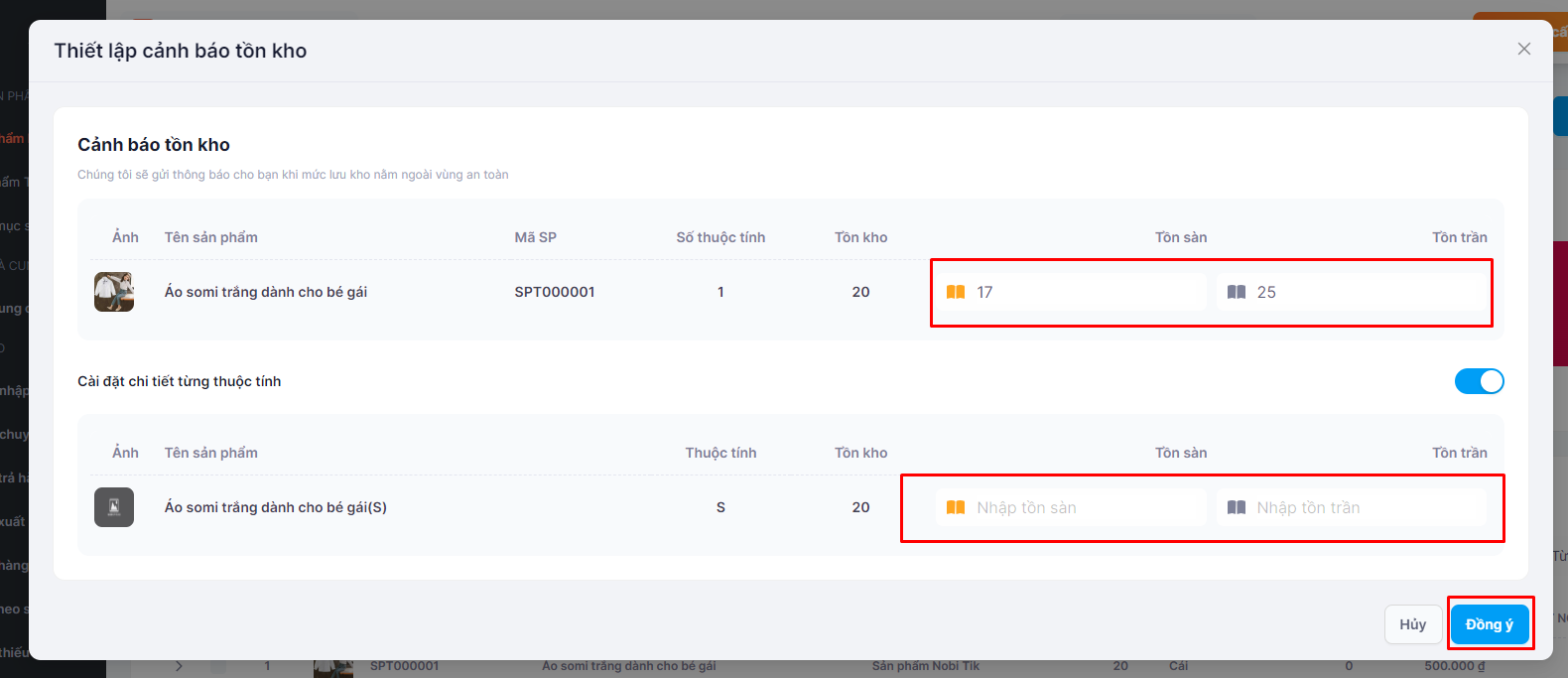
Task: Click the Số thuộc tính column header
Action: (x=720, y=237)
